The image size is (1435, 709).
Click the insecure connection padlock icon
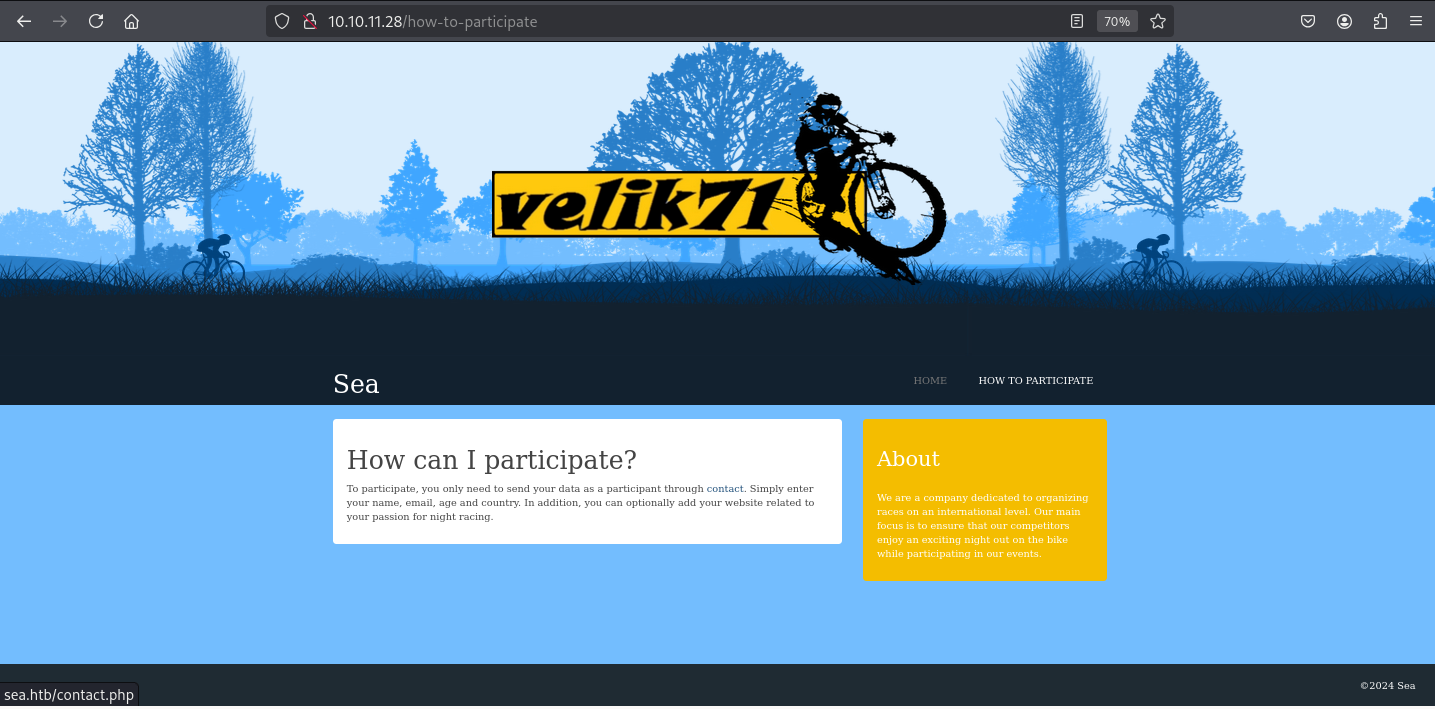[x=309, y=21]
